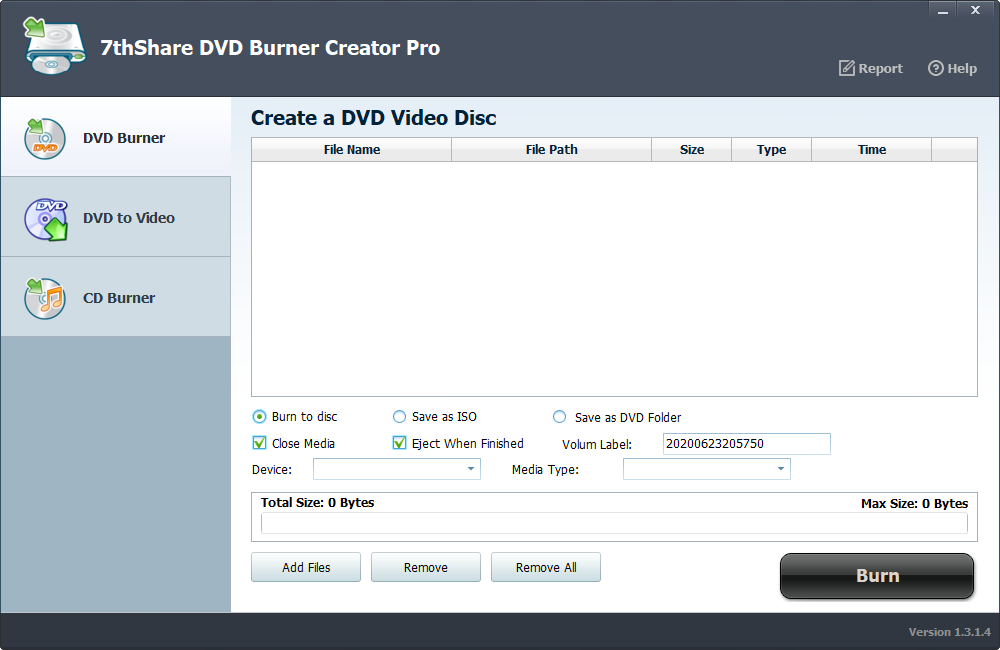
Task: Sort by Size column header
Action: pyautogui.click(x=691, y=149)
